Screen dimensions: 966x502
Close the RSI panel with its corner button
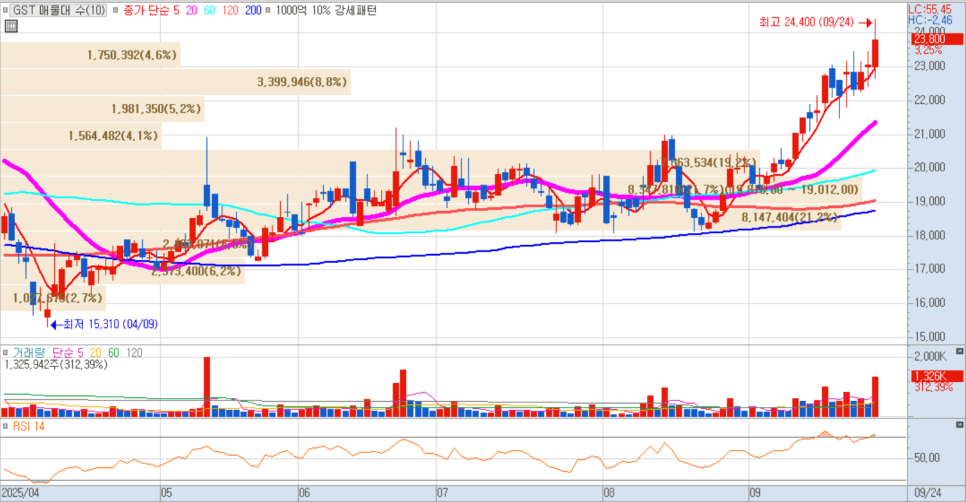pos(959,425)
